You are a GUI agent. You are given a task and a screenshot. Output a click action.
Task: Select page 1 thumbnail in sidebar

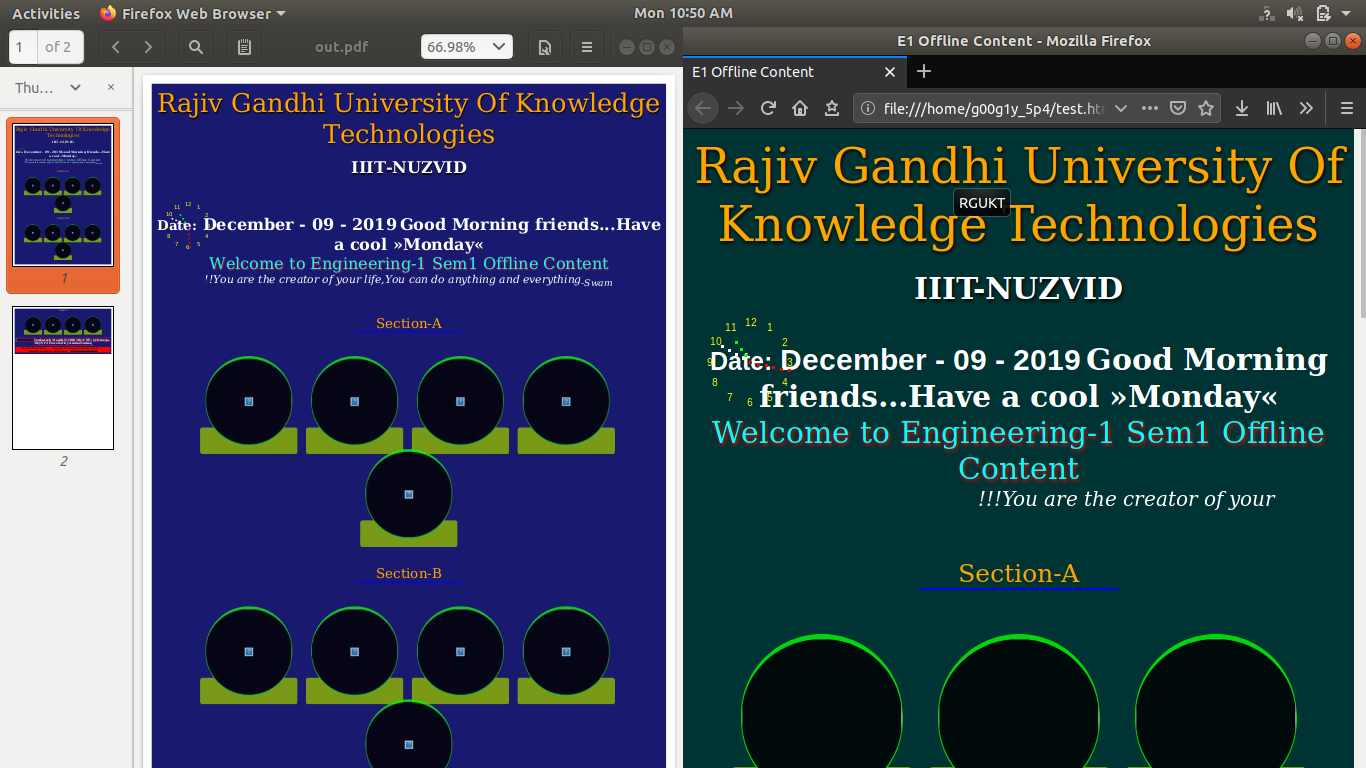tap(63, 195)
